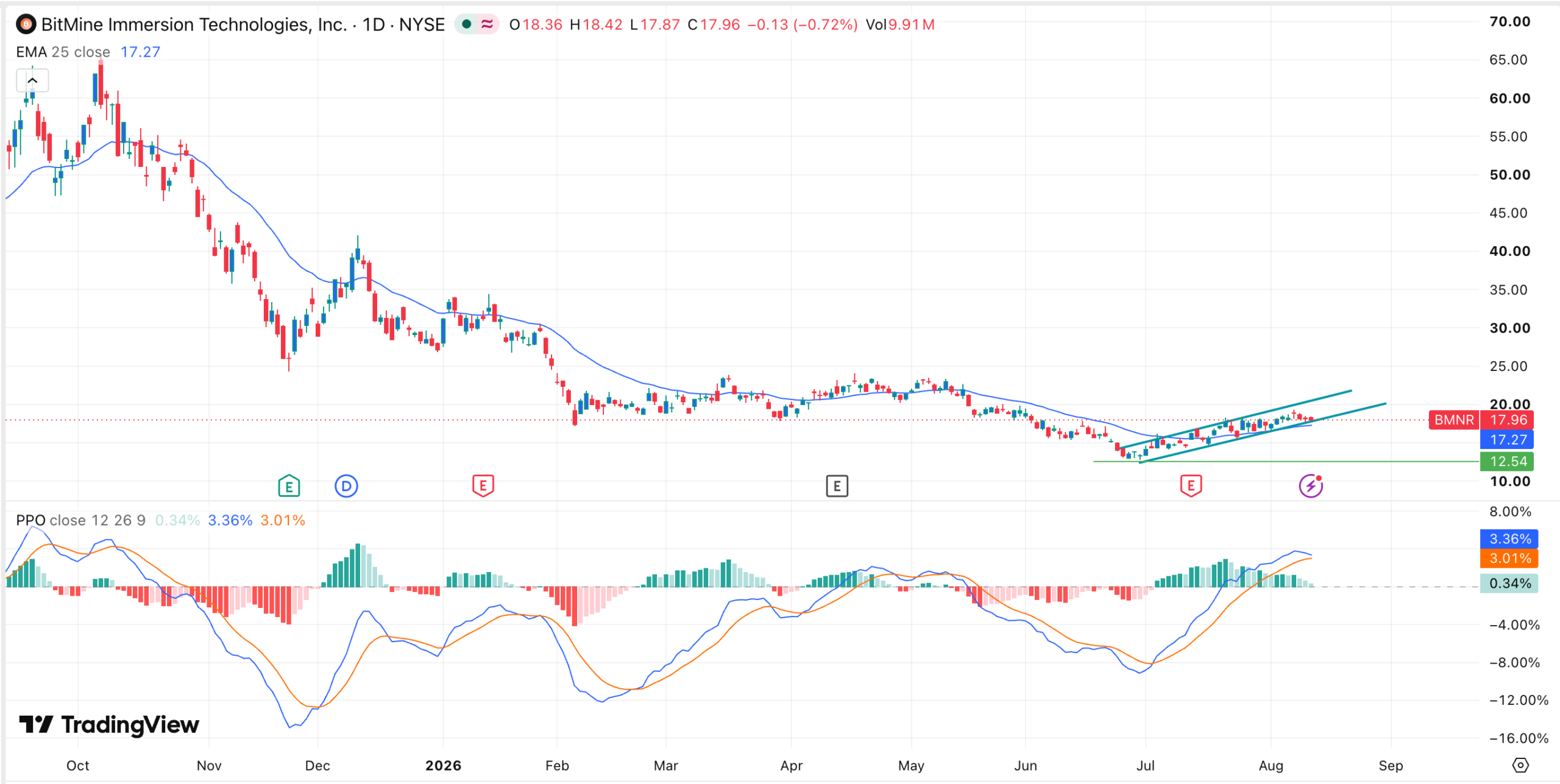Click the low value L 17.87

pyautogui.click(x=654, y=24)
